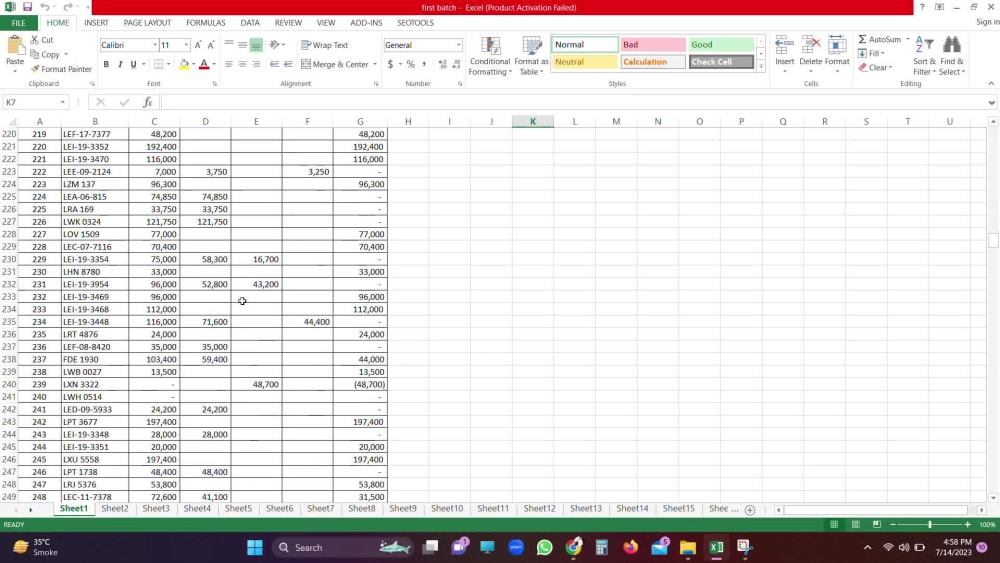
Task: Apply Comma Style format
Action: click(x=424, y=64)
